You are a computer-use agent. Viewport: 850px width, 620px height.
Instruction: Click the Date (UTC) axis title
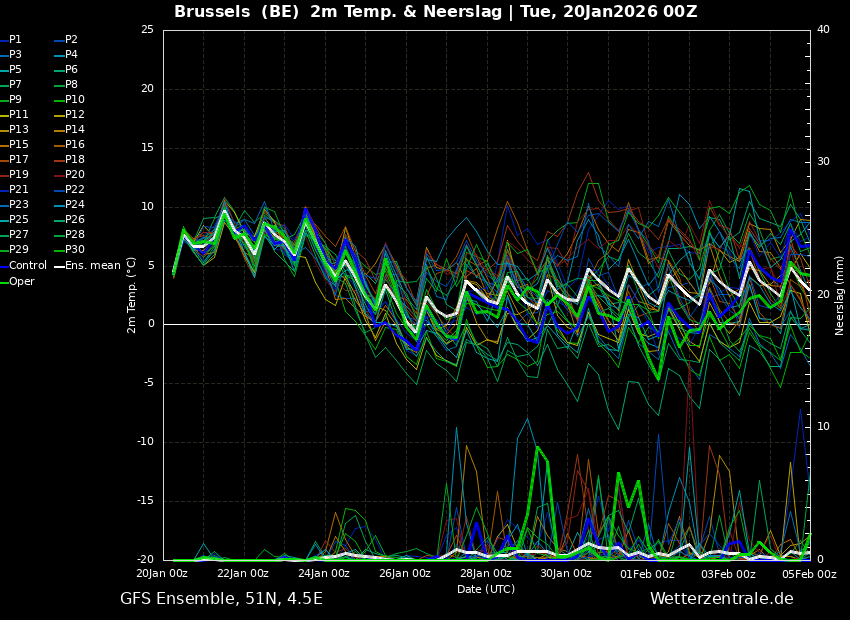(x=486, y=589)
